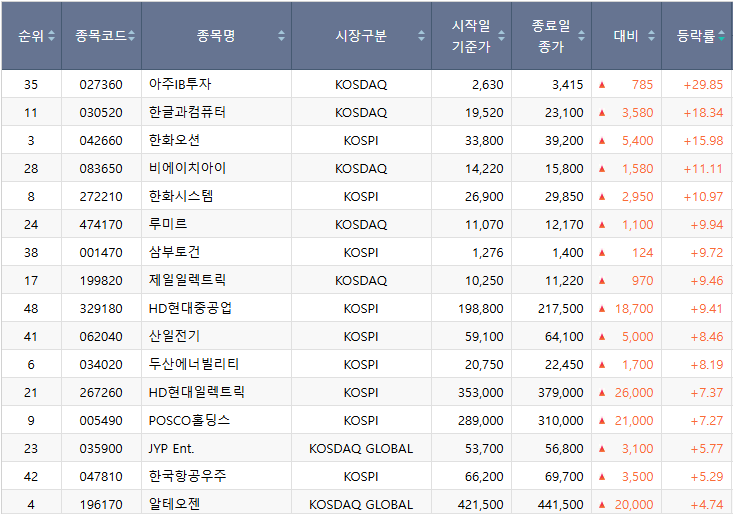The width and height of the screenshot is (733, 514).
Task: Click stock code 199820
Action: click(x=101, y=281)
